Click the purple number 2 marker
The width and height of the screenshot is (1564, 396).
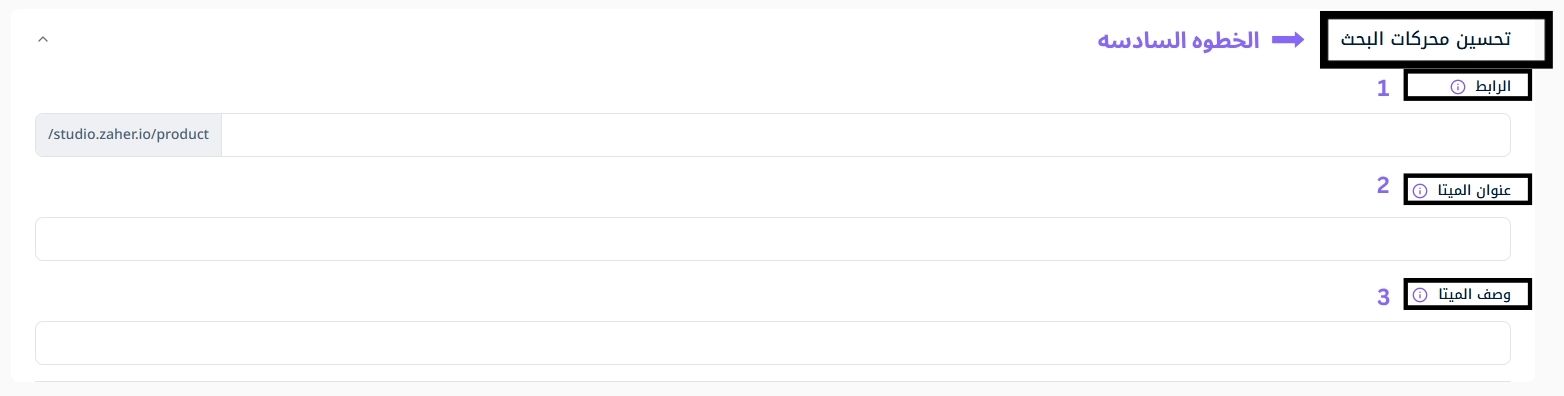click(1383, 184)
